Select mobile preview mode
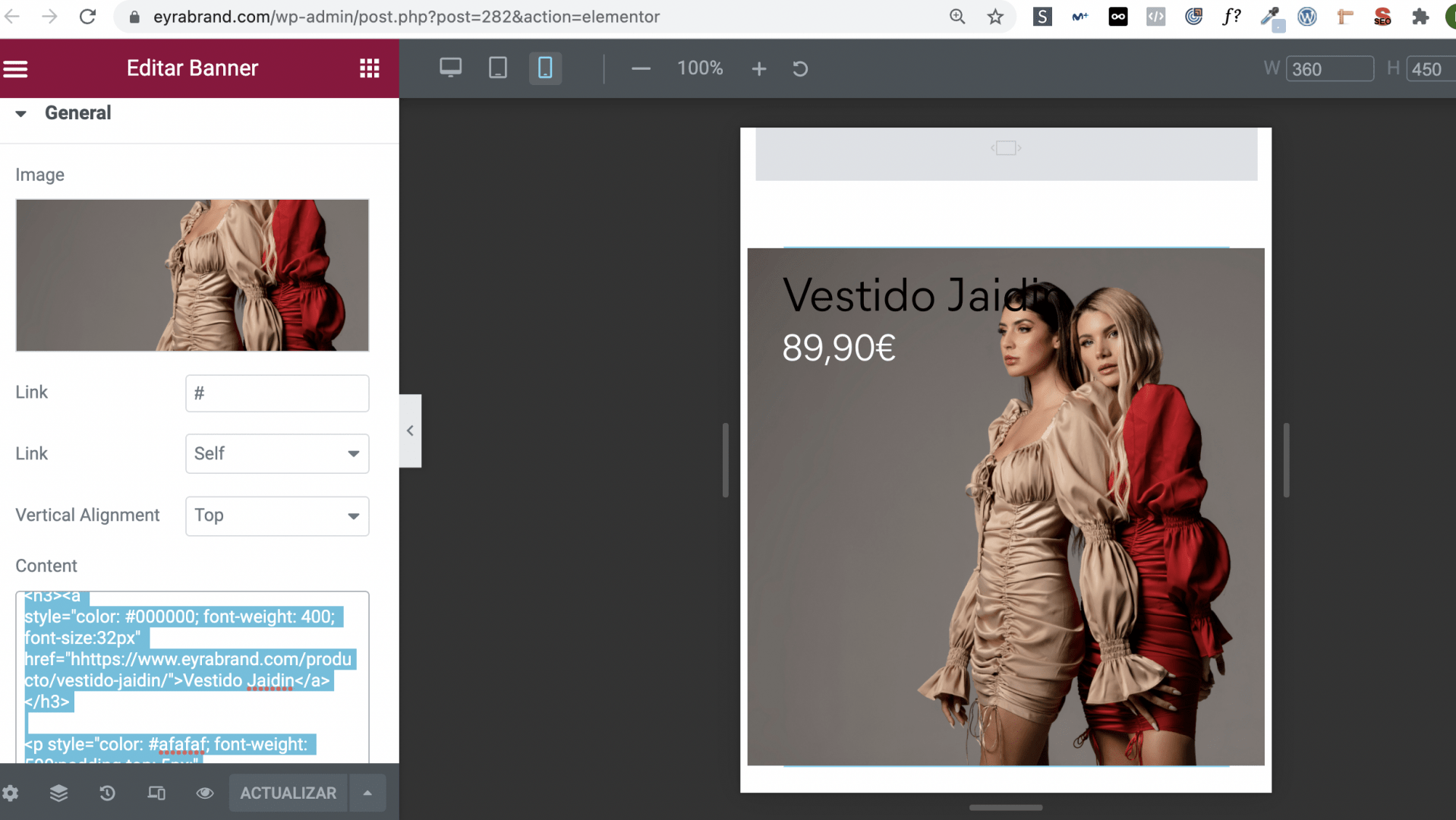 [x=545, y=68]
